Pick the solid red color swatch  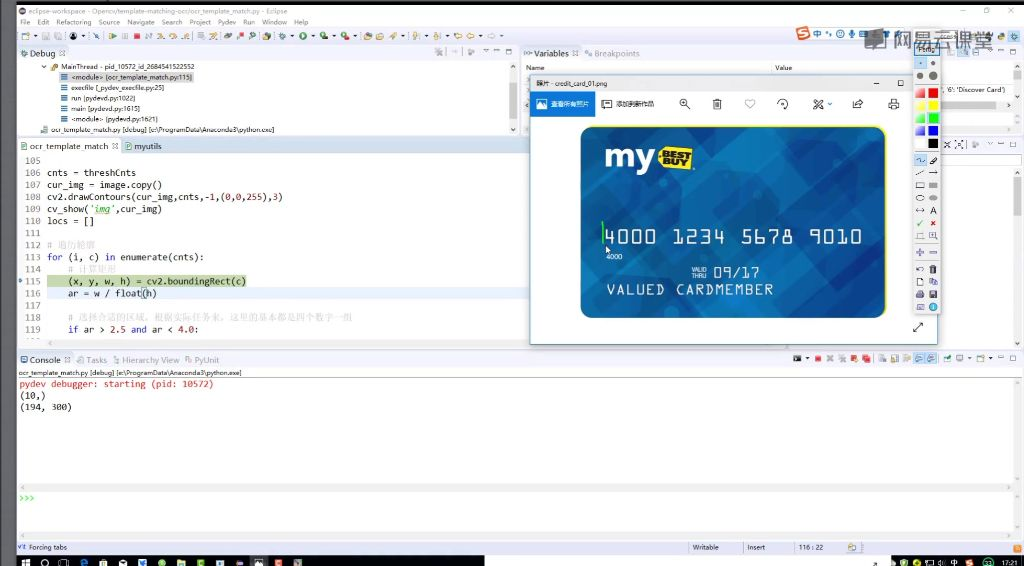click(933, 93)
